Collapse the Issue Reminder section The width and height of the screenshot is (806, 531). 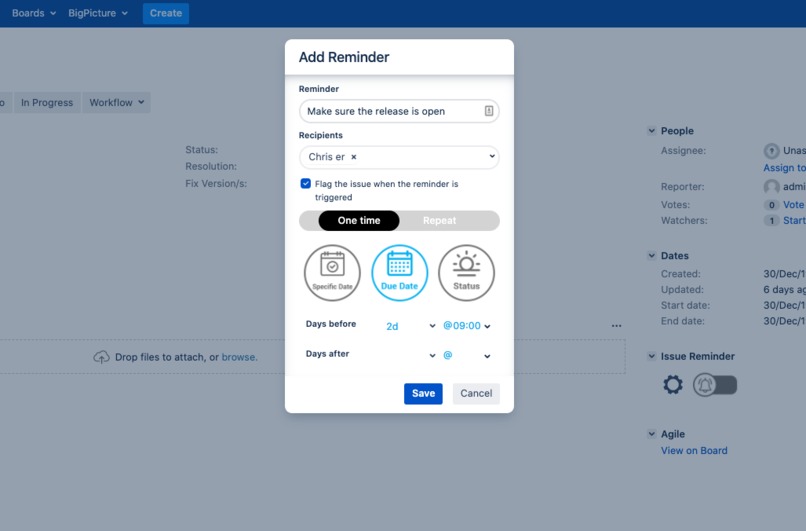tap(651, 356)
